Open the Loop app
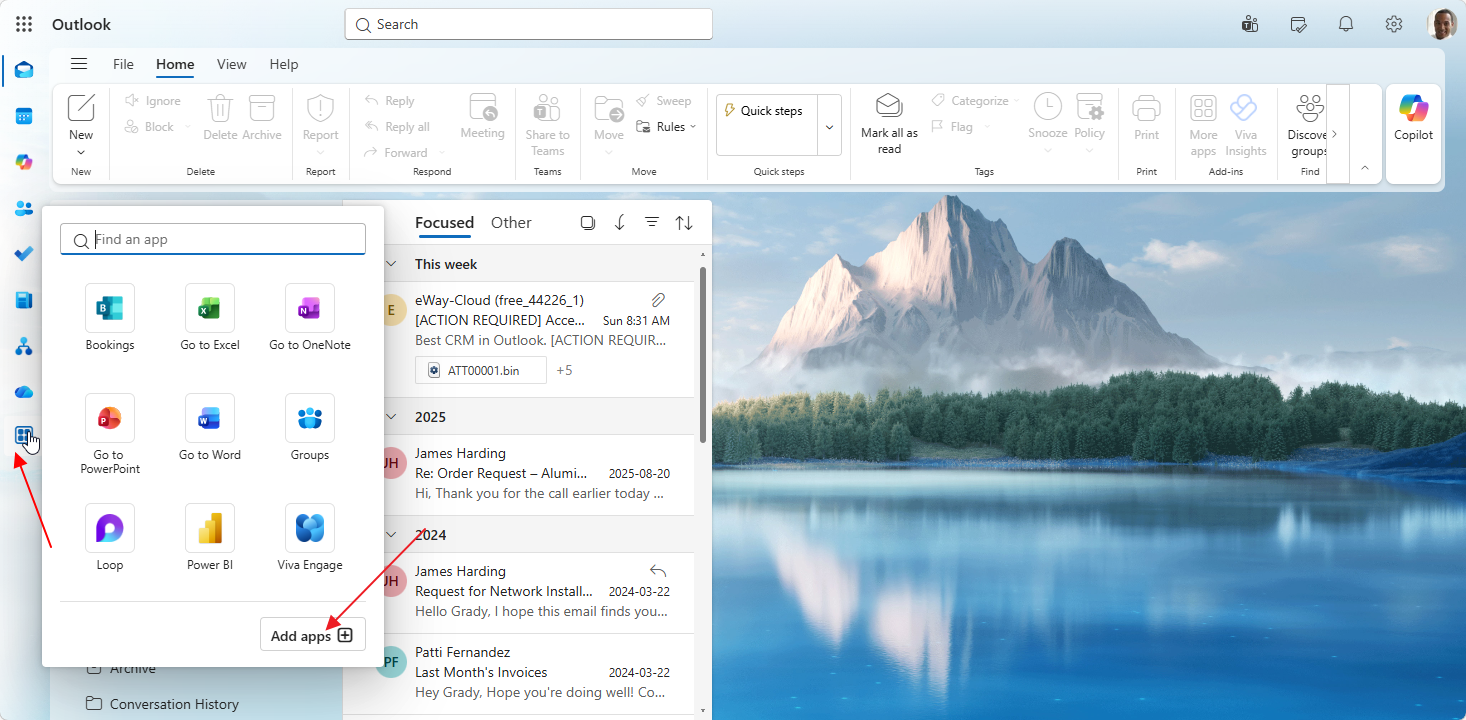1466x720 pixels. [x=110, y=538]
